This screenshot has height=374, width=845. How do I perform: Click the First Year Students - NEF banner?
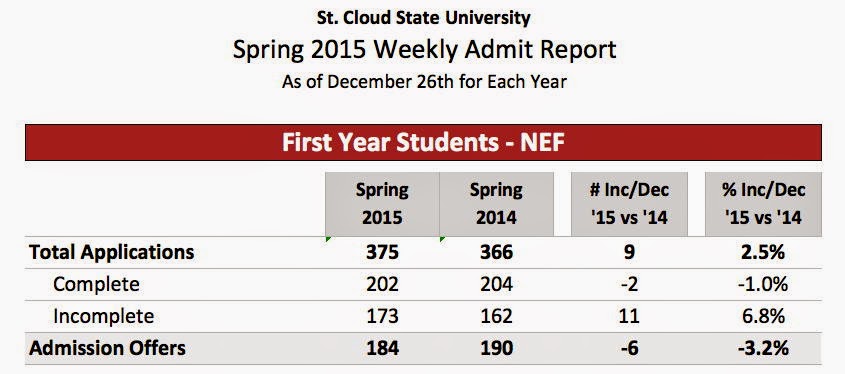point(423,143)
